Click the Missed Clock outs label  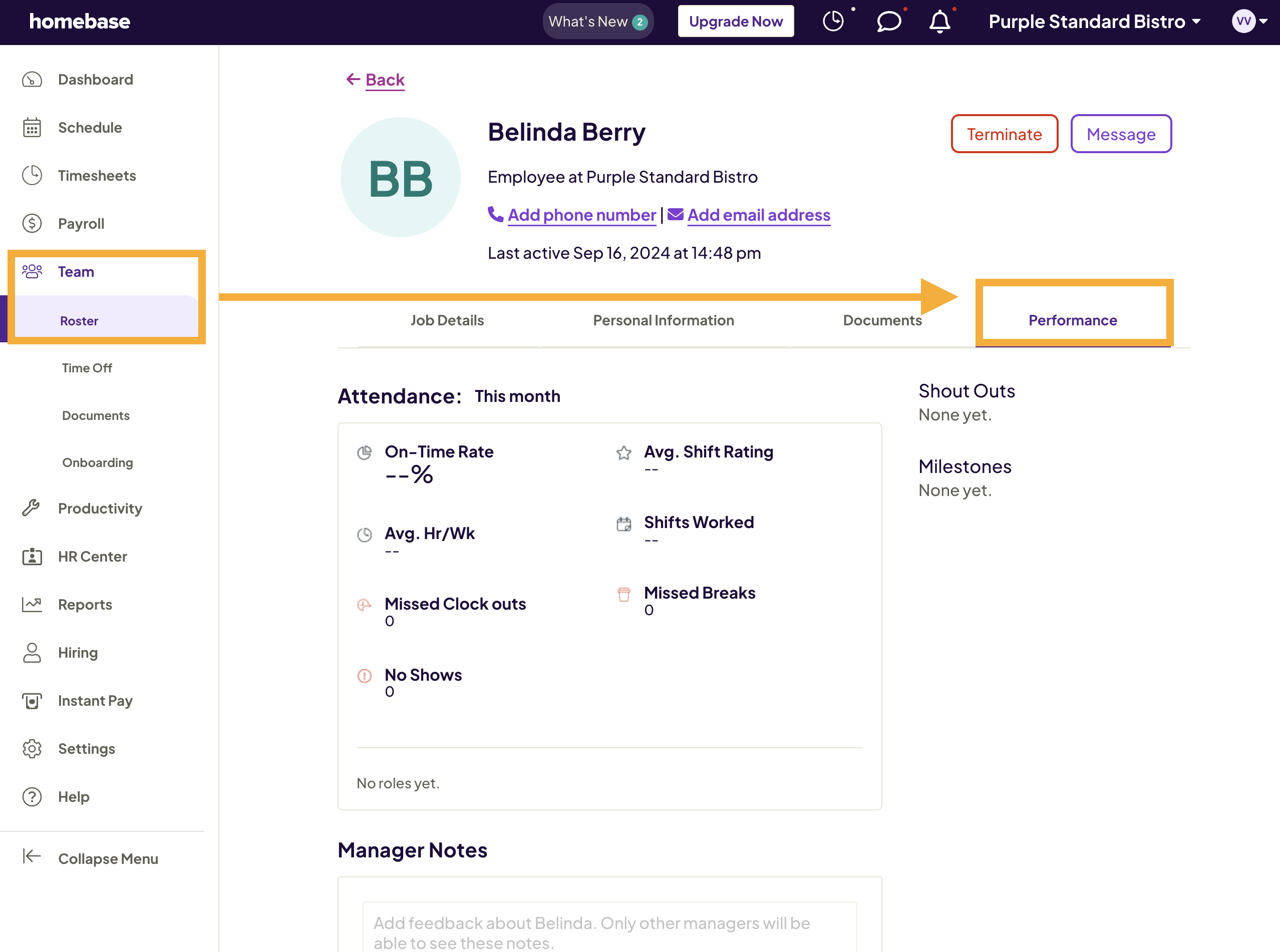(455, 604)
